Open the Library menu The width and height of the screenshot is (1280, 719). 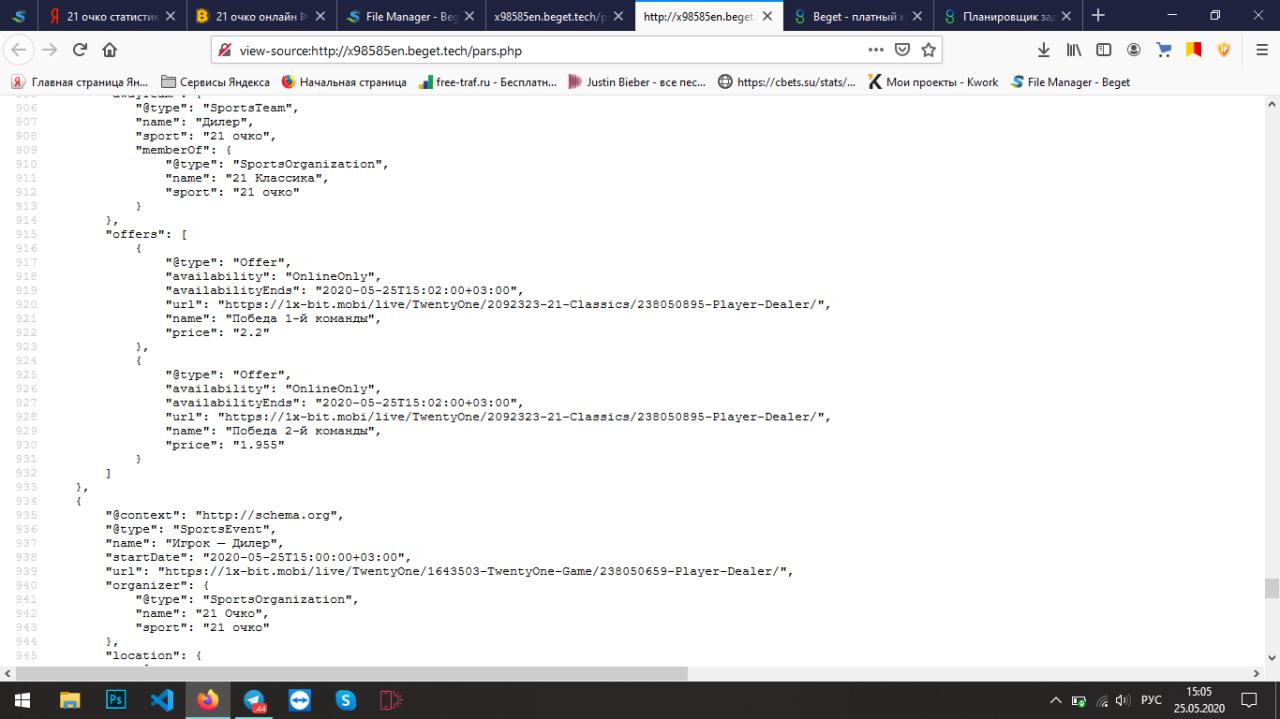[1074, 50]
